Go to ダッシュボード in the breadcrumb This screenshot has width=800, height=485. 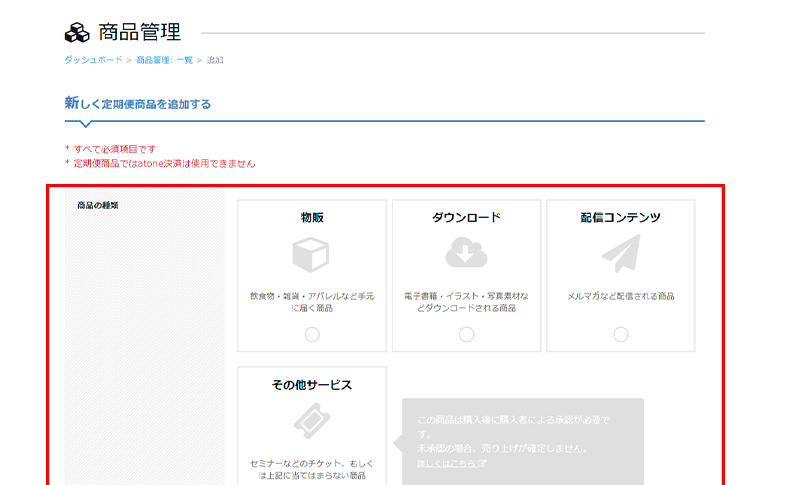[93, 60]
